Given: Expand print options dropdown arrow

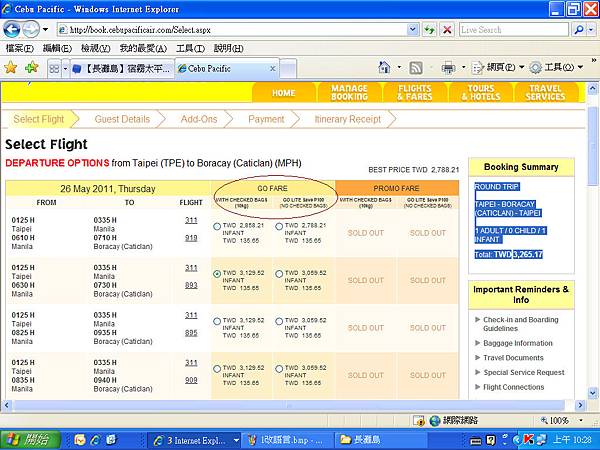Looking at the screenshot, I should pos(463,68).
